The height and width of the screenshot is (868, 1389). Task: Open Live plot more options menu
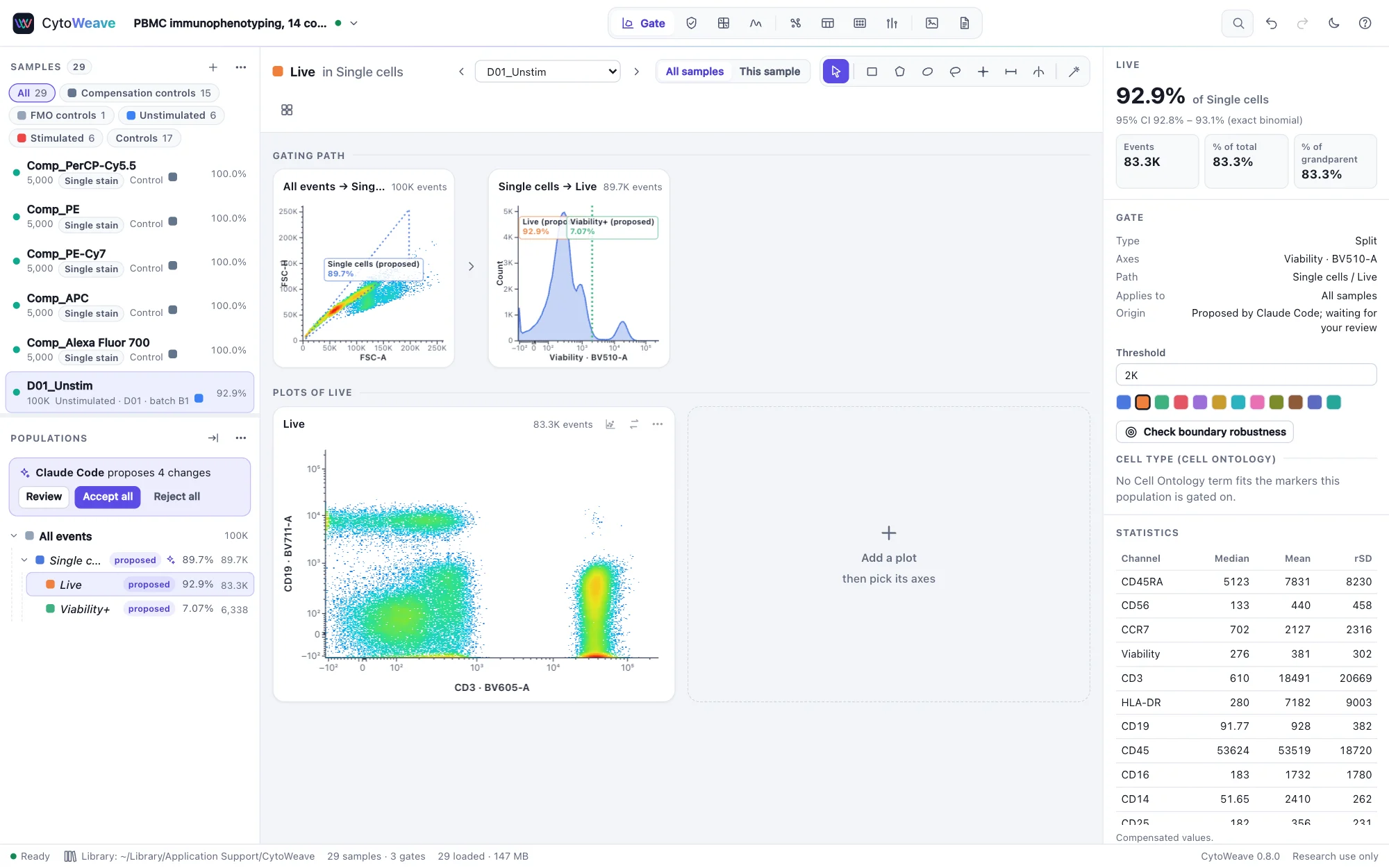point(658,424)
